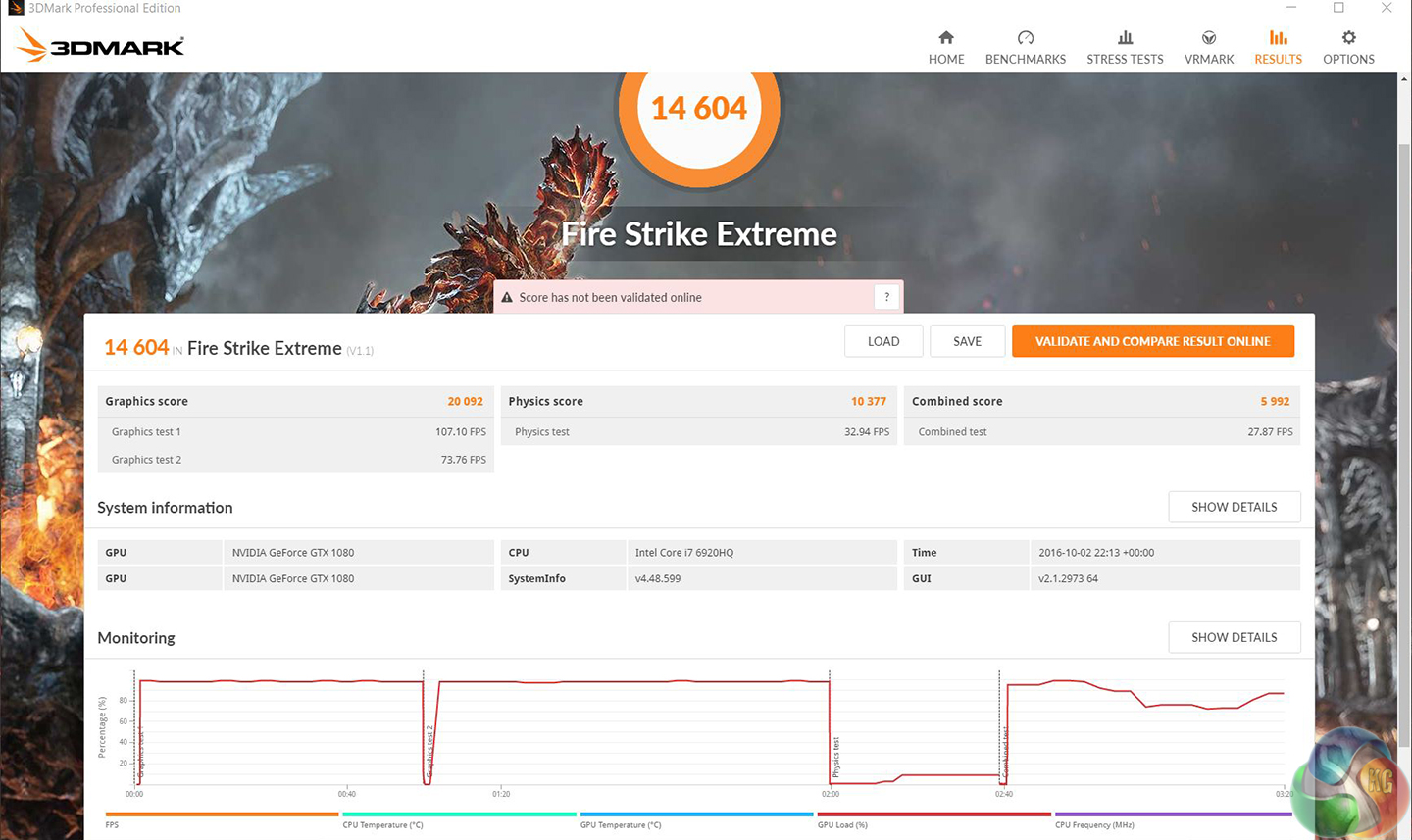
Task: Click the 3DMark app icon in the title bar
Action: click(15, 8)
